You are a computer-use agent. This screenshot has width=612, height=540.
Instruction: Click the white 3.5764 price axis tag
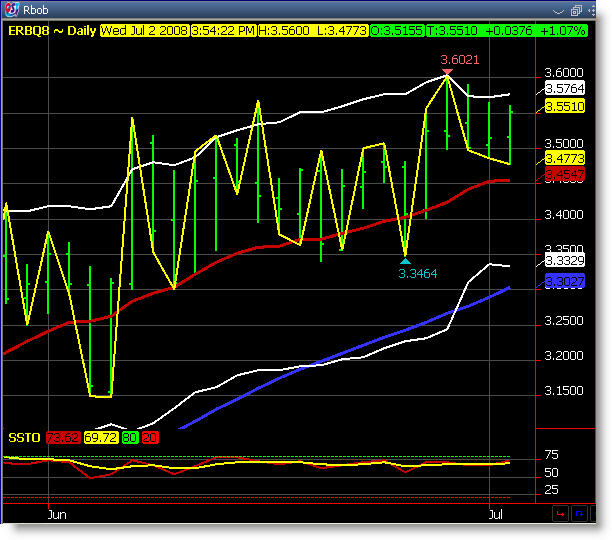[x=564, y=89]
